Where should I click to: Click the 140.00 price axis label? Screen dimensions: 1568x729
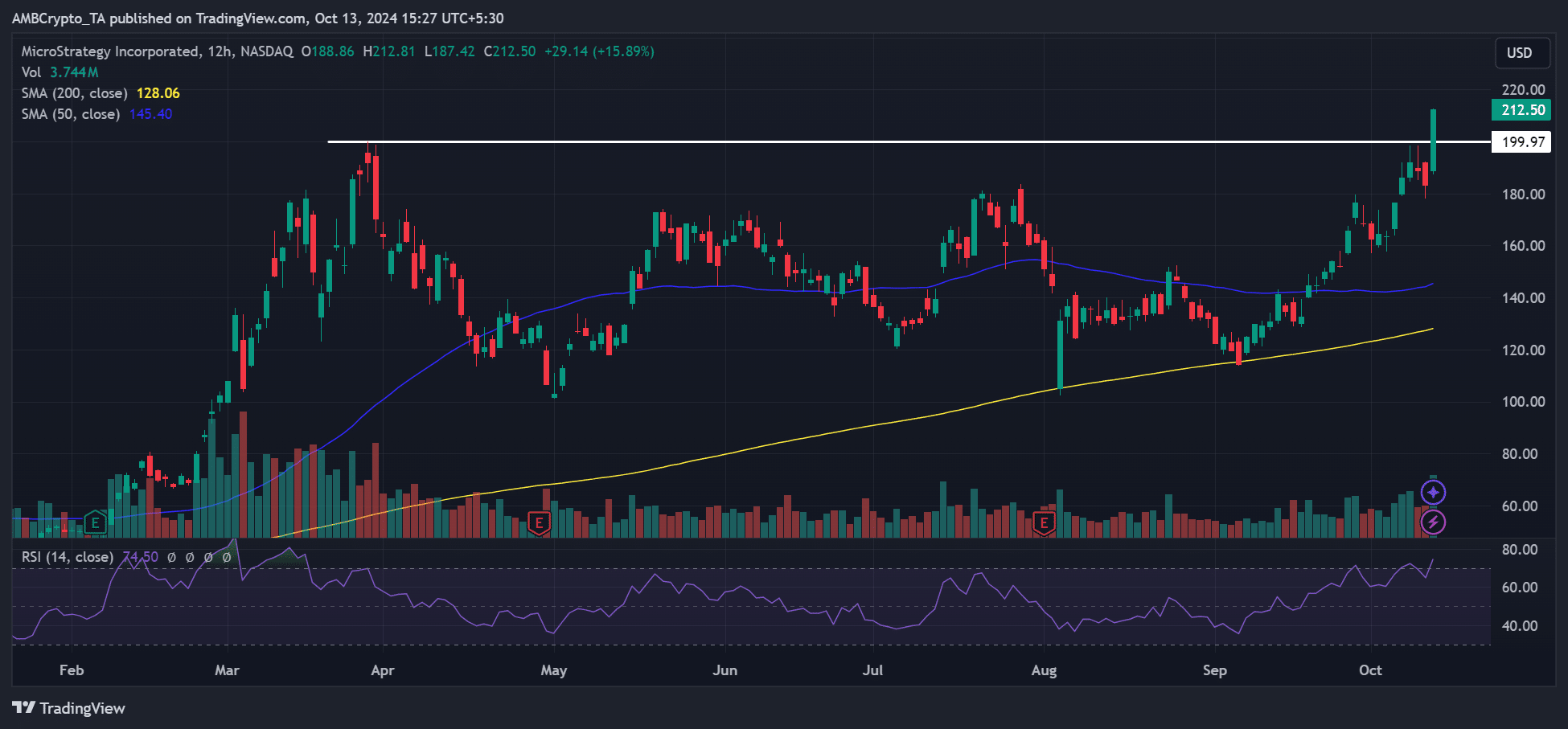pyautogui.click(x=1523, y=298)
